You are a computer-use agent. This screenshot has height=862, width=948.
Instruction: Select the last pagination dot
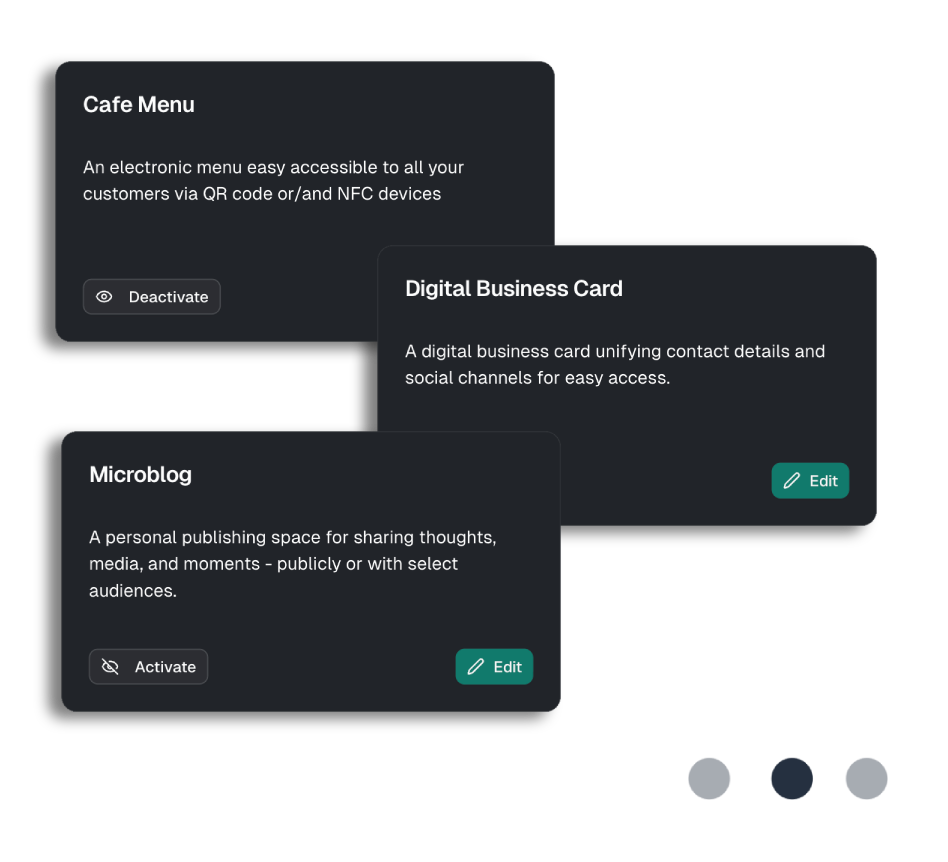click(866, 779)
